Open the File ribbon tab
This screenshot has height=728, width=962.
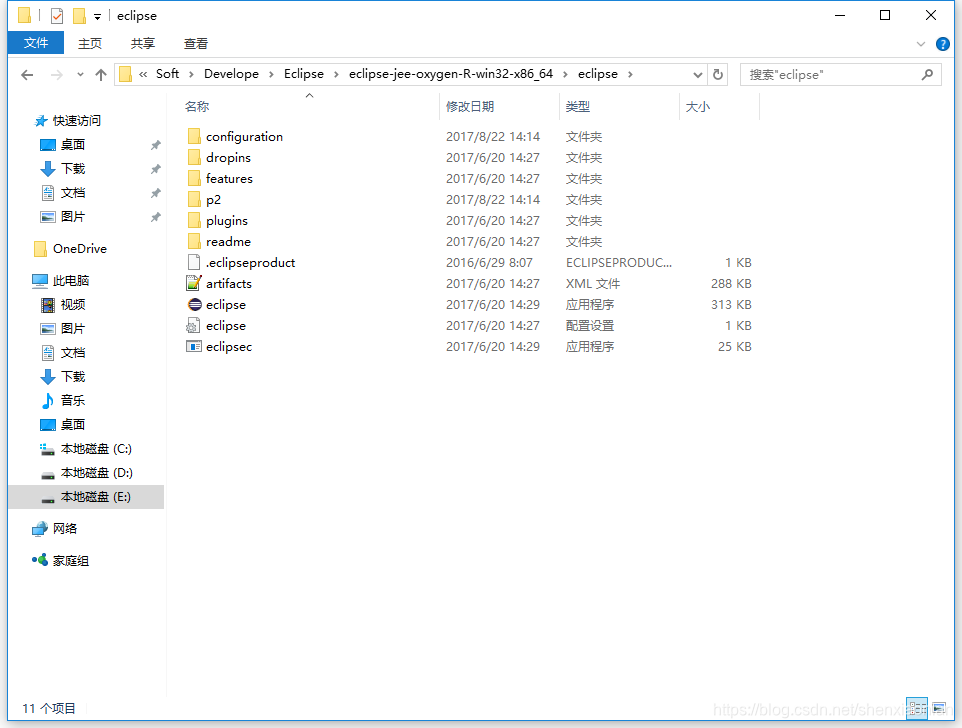pyautogui.click(x=36, y=43)
